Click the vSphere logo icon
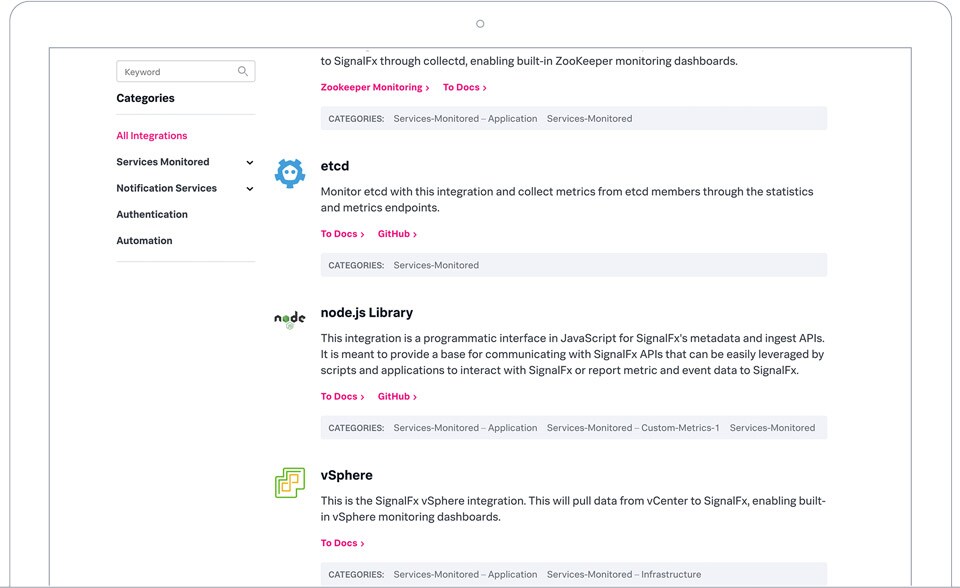960x588 pixels. tap(290, 483)
